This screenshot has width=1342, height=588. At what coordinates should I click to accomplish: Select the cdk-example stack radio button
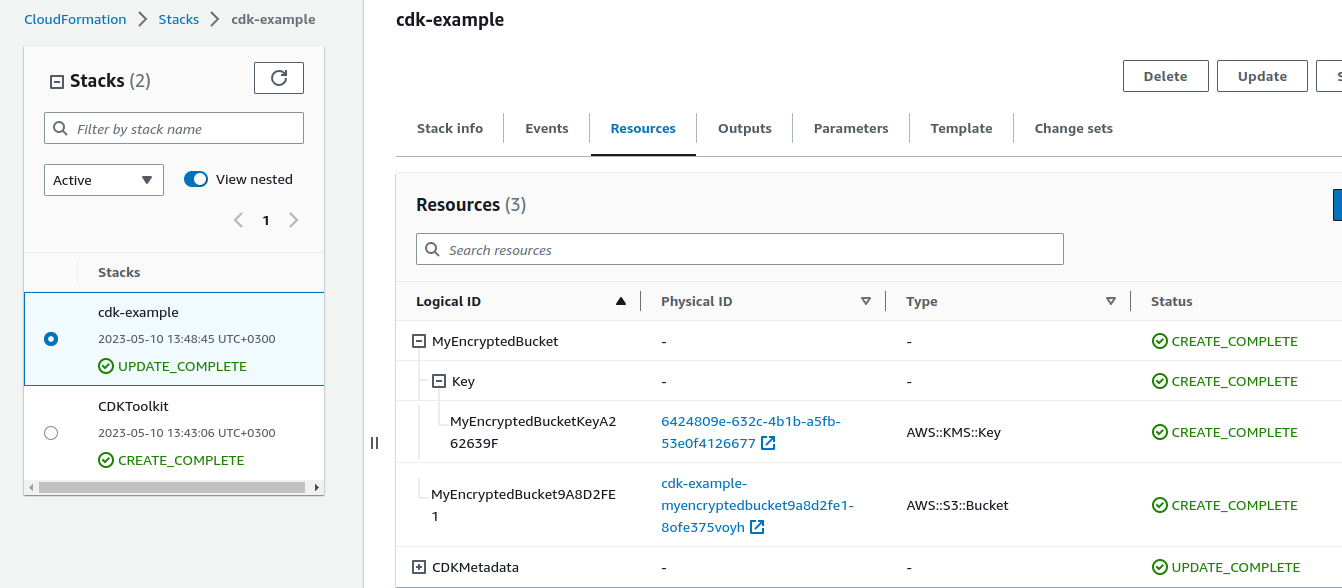51,339
